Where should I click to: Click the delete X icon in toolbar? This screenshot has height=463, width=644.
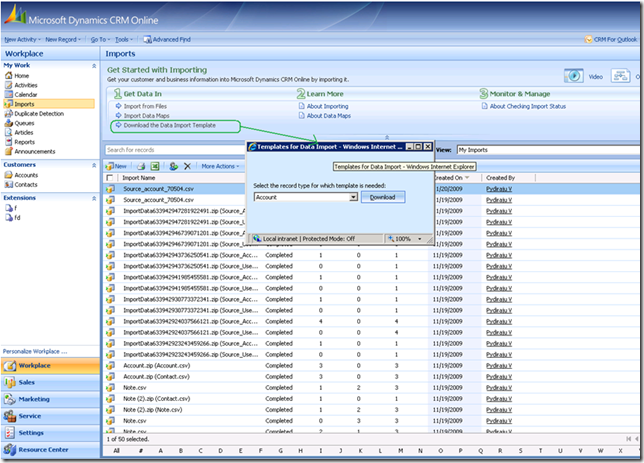187,166
